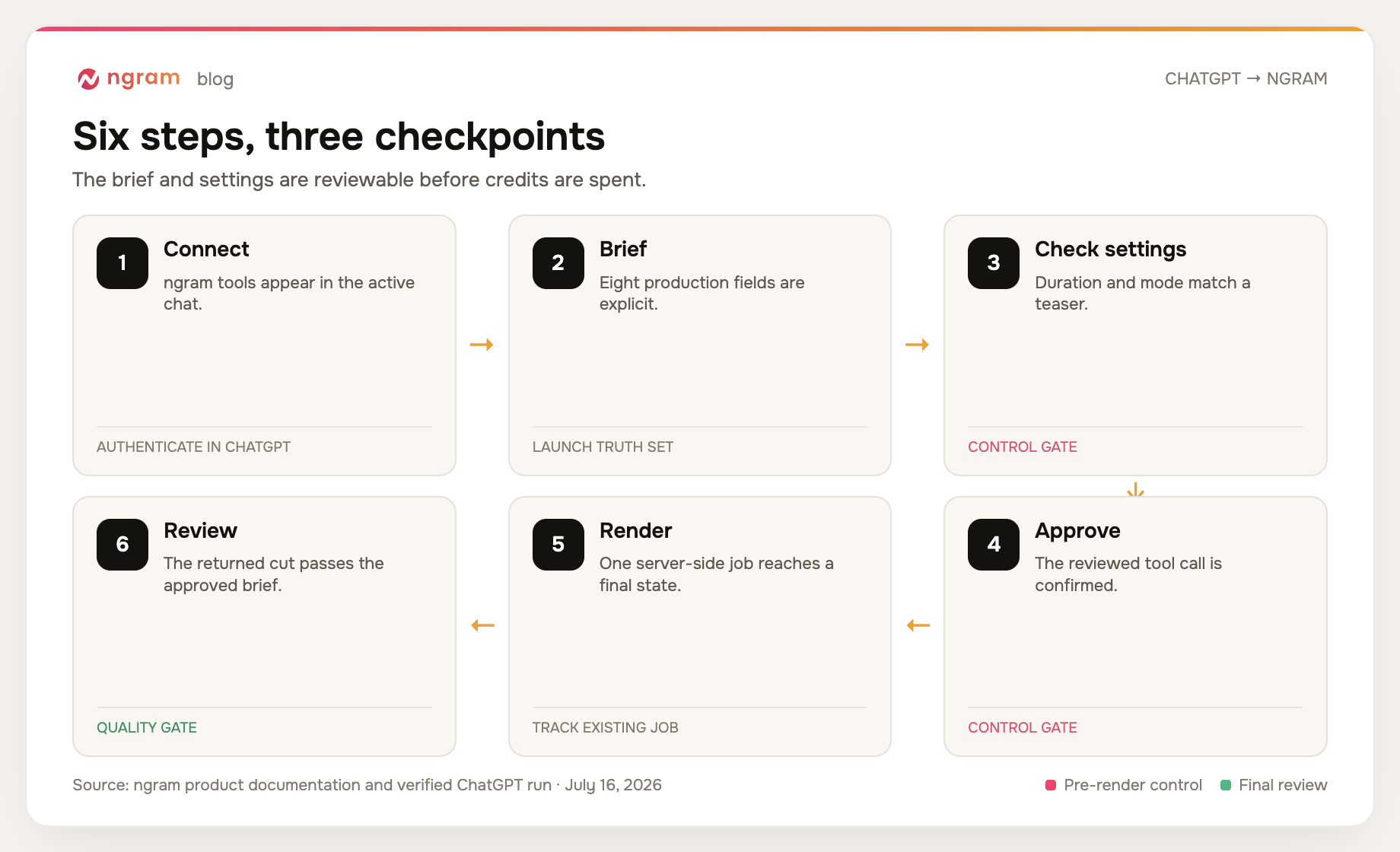Image resolution: width=1400 pixels, height=852 pixels.
Task: Select the Render card title
Action: click(x=635, y=530)
